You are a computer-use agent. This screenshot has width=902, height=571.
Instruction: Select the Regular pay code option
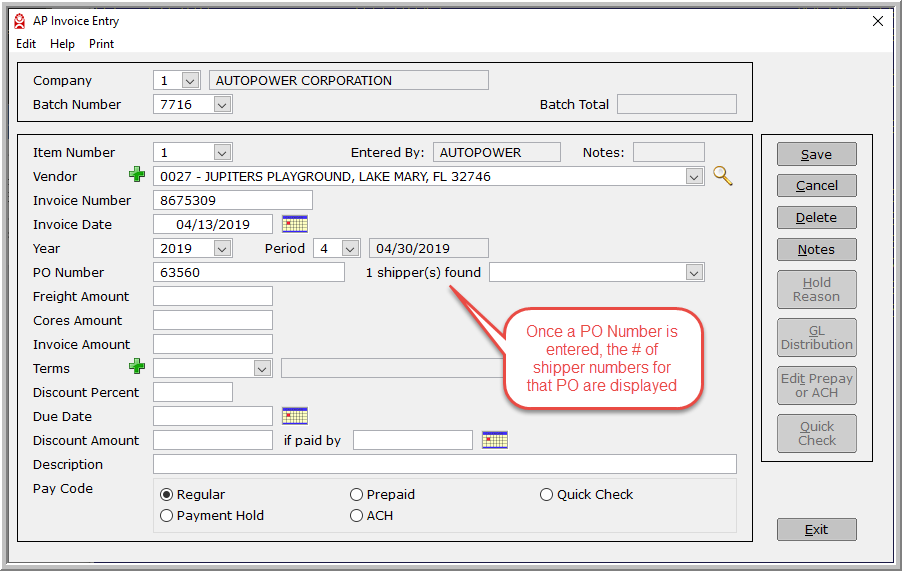pos(167,494)
